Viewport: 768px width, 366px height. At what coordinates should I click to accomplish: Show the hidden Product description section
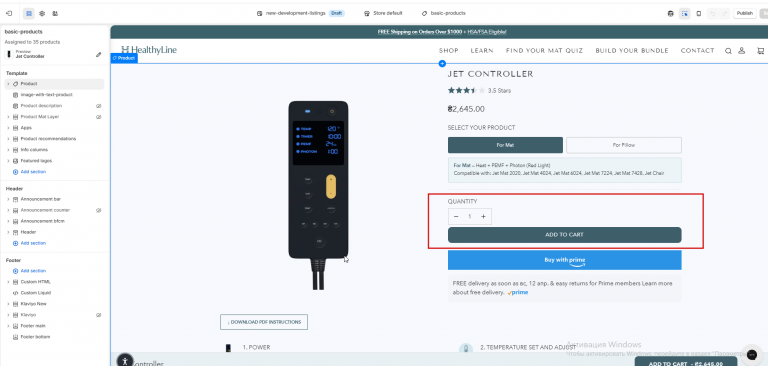click(x=98, y=106)
